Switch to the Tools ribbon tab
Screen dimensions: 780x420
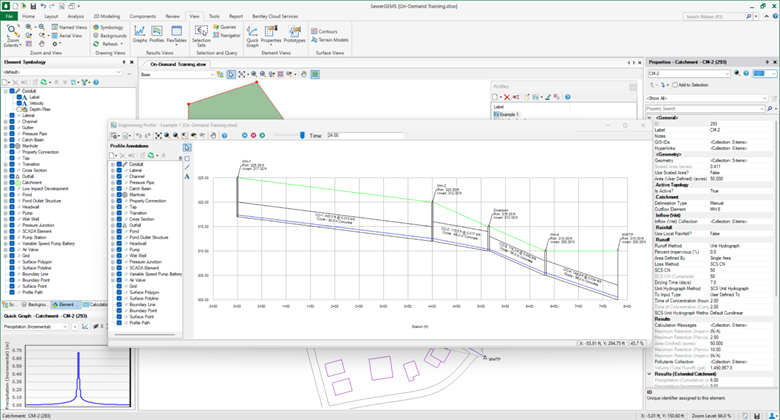pyautogui.click(x=214, y=16)
